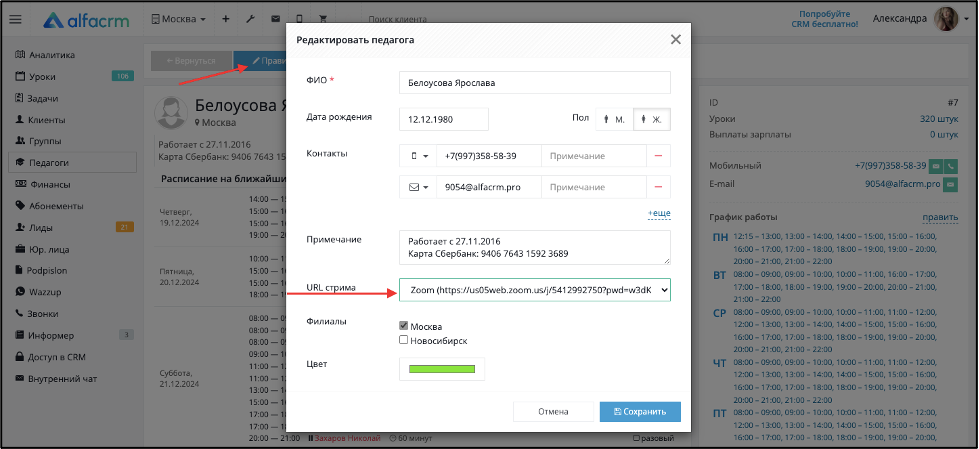Click the phone number +7(997)358-58-39 field
Viewport: 979px width, 449px height.
click(x=489, y=156)
